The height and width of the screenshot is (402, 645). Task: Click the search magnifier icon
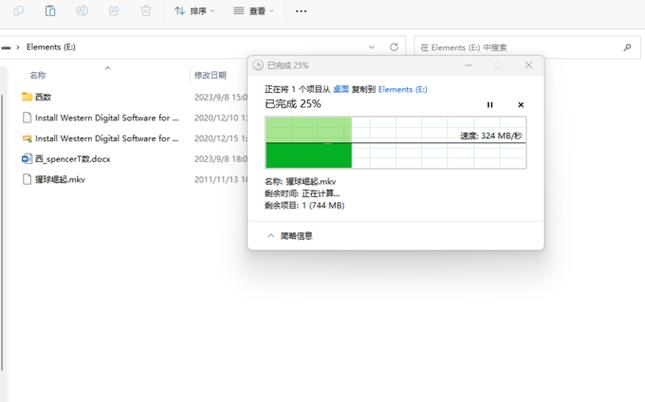click(627, 48)
